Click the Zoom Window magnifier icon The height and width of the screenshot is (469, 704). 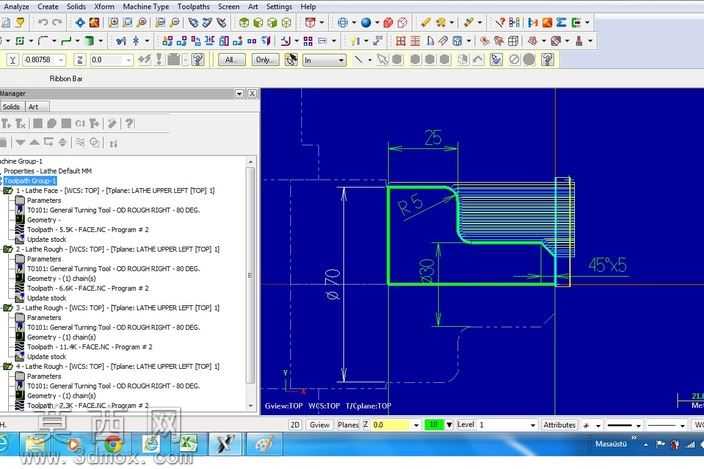point(114,22)
